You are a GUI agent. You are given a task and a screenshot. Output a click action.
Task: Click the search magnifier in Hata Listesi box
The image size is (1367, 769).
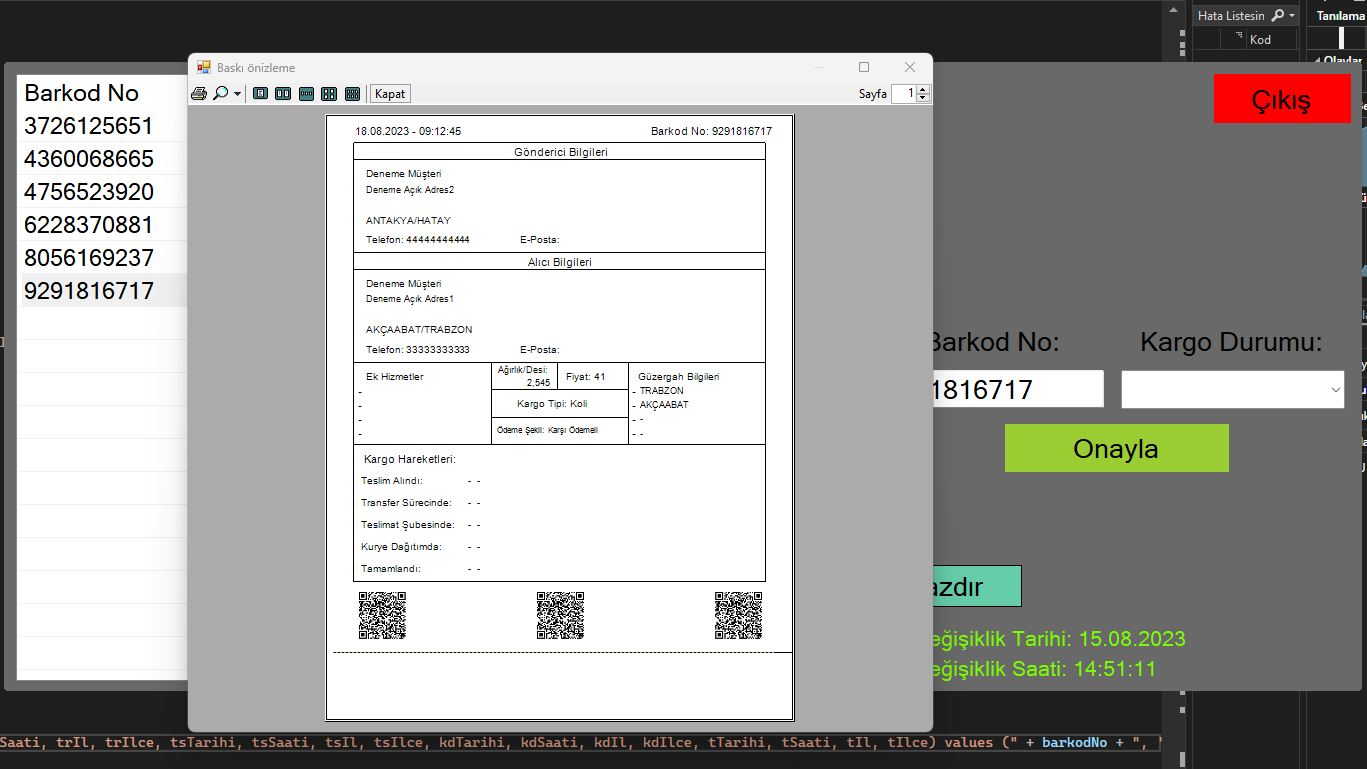(x=1276, y=15)
